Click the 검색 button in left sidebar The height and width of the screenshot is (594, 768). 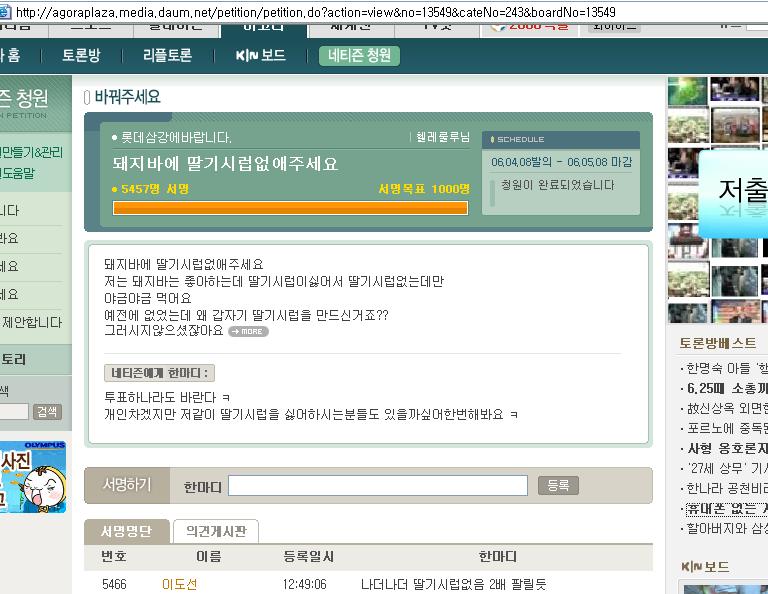click(x=47, y=411)
